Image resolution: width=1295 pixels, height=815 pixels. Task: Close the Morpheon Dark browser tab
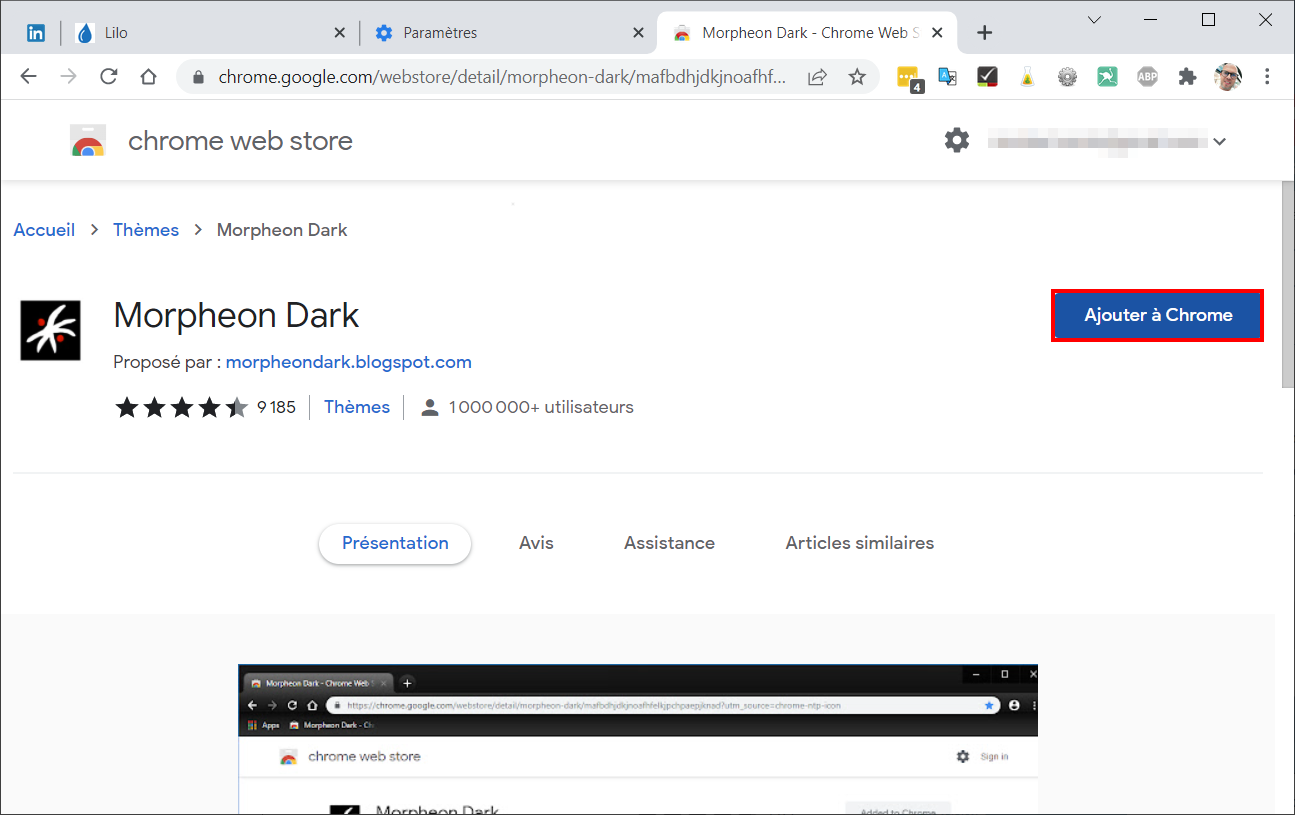(937, 33)
